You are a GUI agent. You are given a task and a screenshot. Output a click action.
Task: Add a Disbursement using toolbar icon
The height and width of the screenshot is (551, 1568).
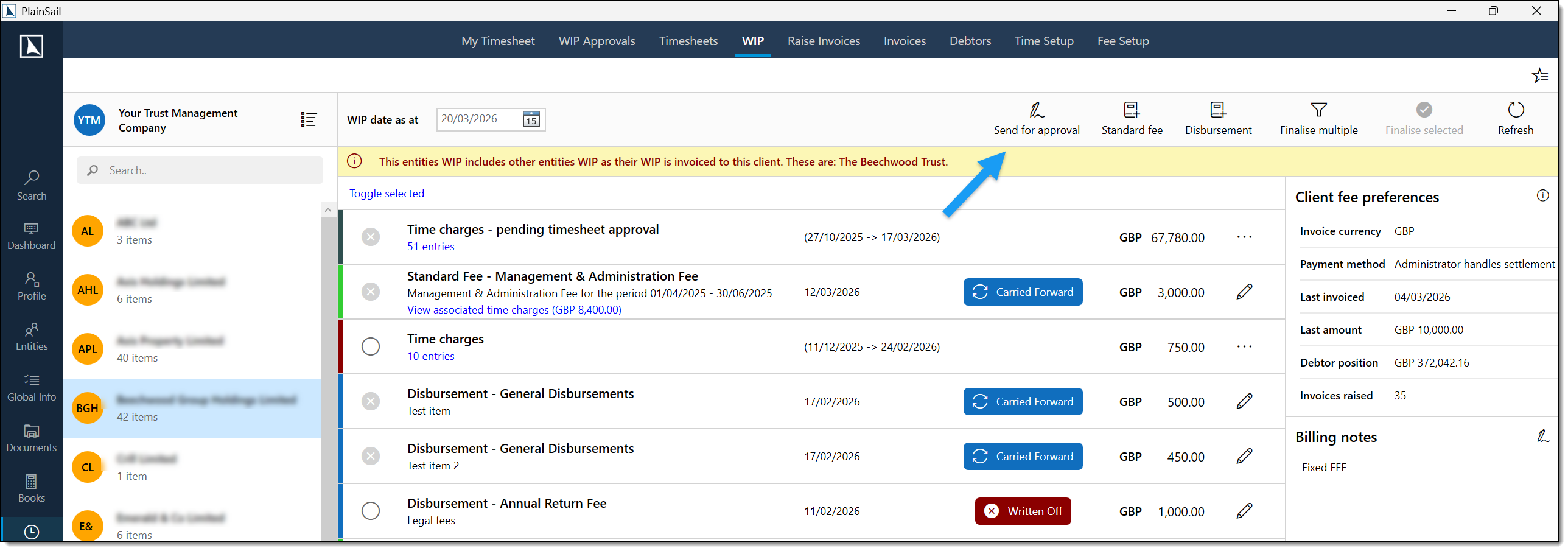click(1217, 110)
